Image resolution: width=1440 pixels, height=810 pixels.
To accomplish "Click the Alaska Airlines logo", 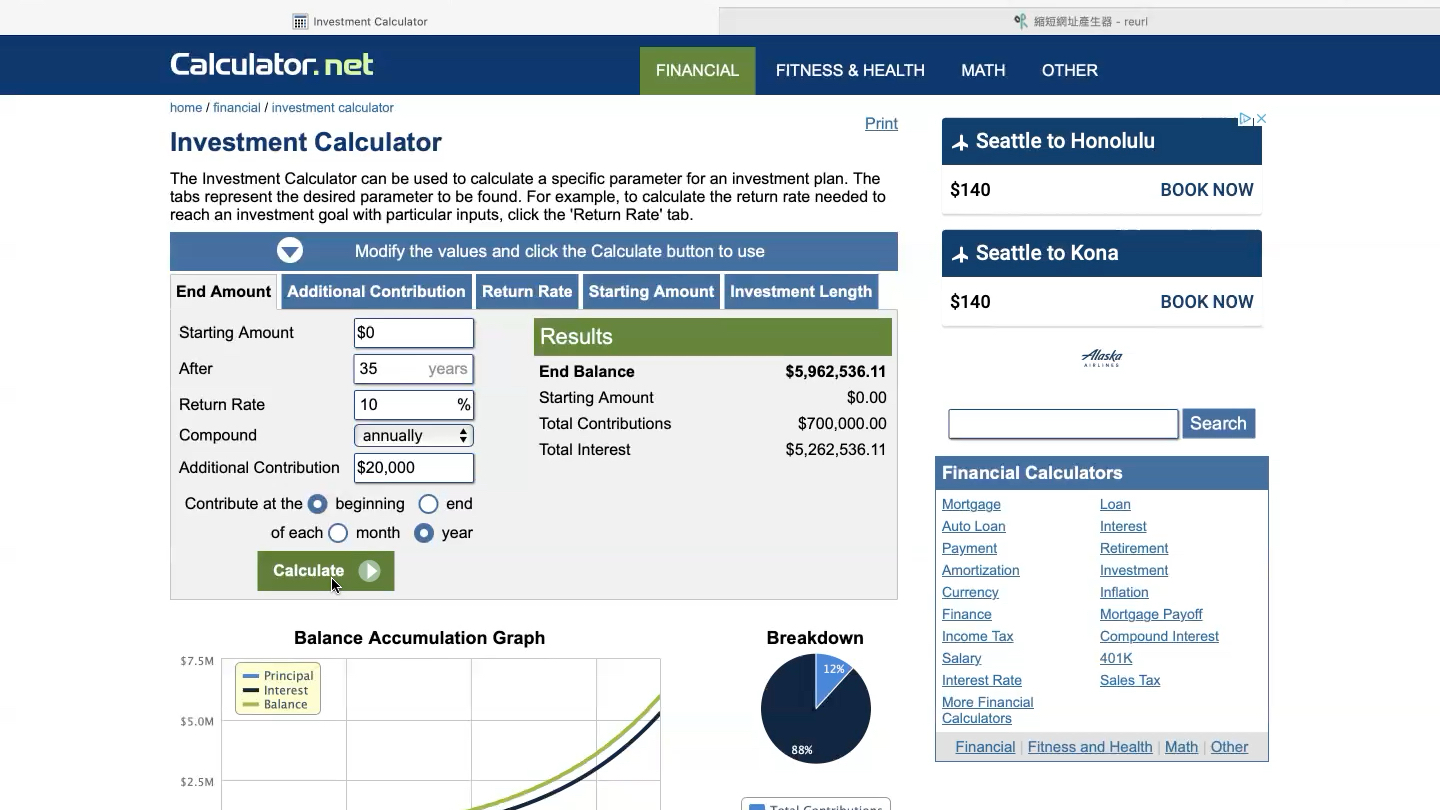I will click(x=1102, y=358).
